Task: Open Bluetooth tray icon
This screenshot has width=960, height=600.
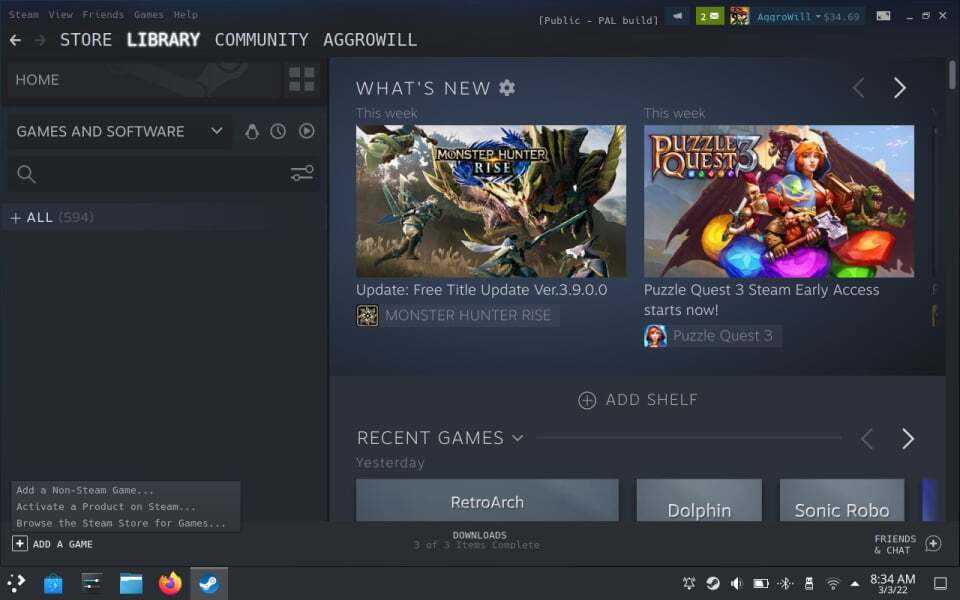Action: tap(786, 583)
